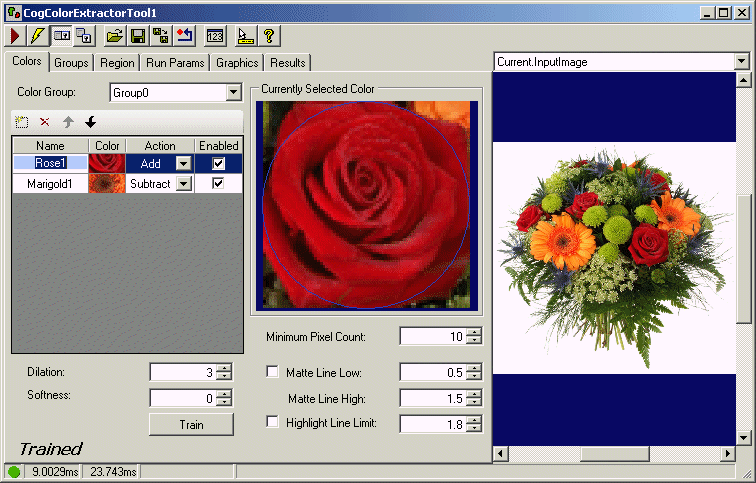Click the lightning bolt electric mode icon

tap(37, 36)
